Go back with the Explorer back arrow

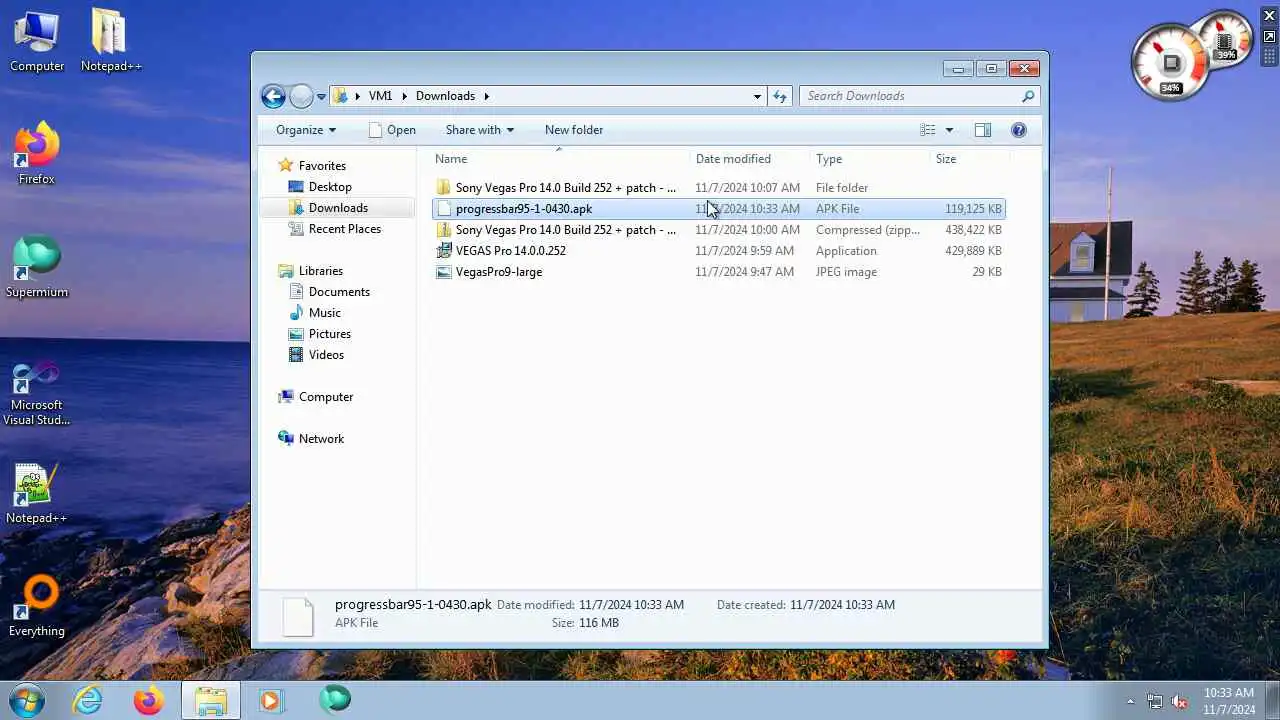[x=273, y=96]
